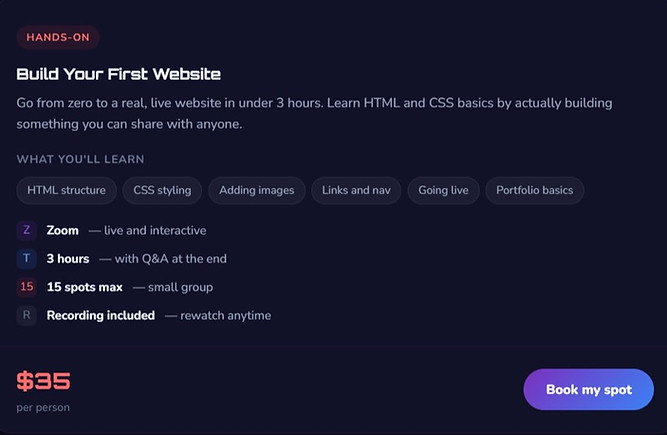Click the Links and nav chip
This screenshot has width=667, height=435.
(356, 190)
